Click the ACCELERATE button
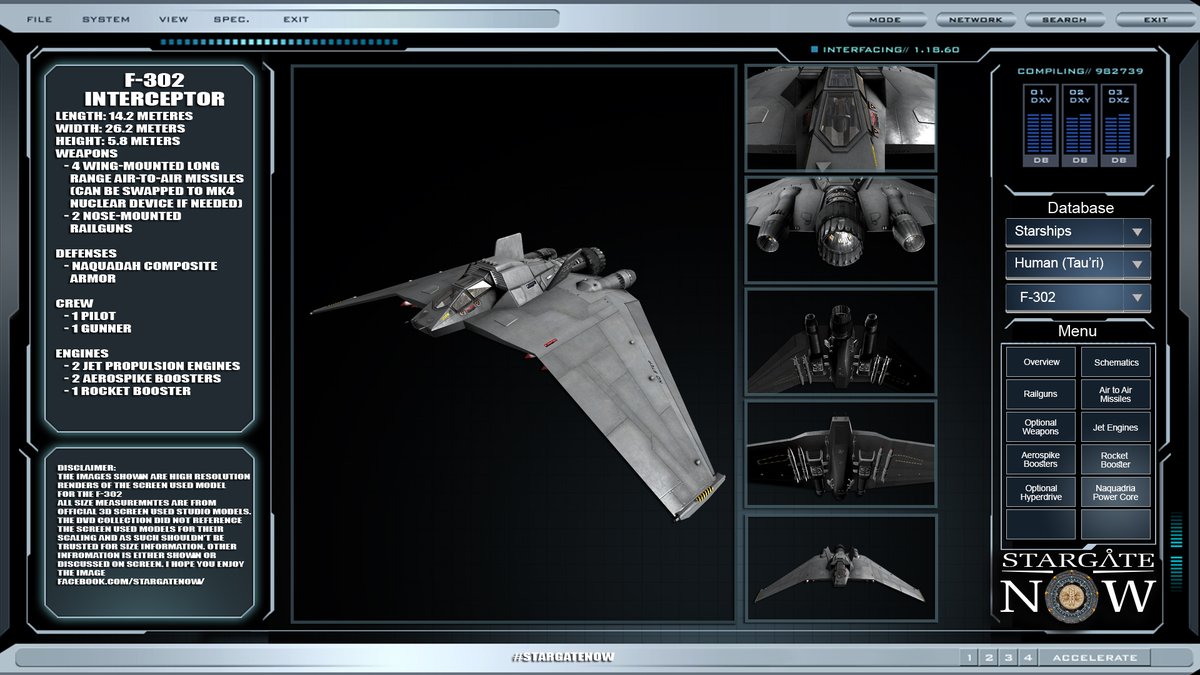 [1095, 657]
